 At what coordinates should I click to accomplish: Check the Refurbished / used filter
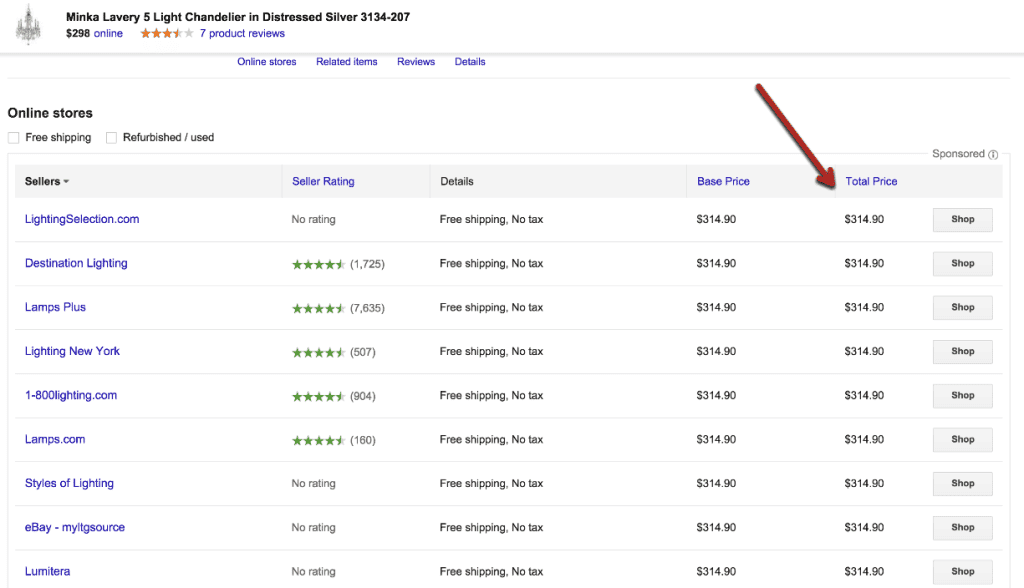coord(112,138)
